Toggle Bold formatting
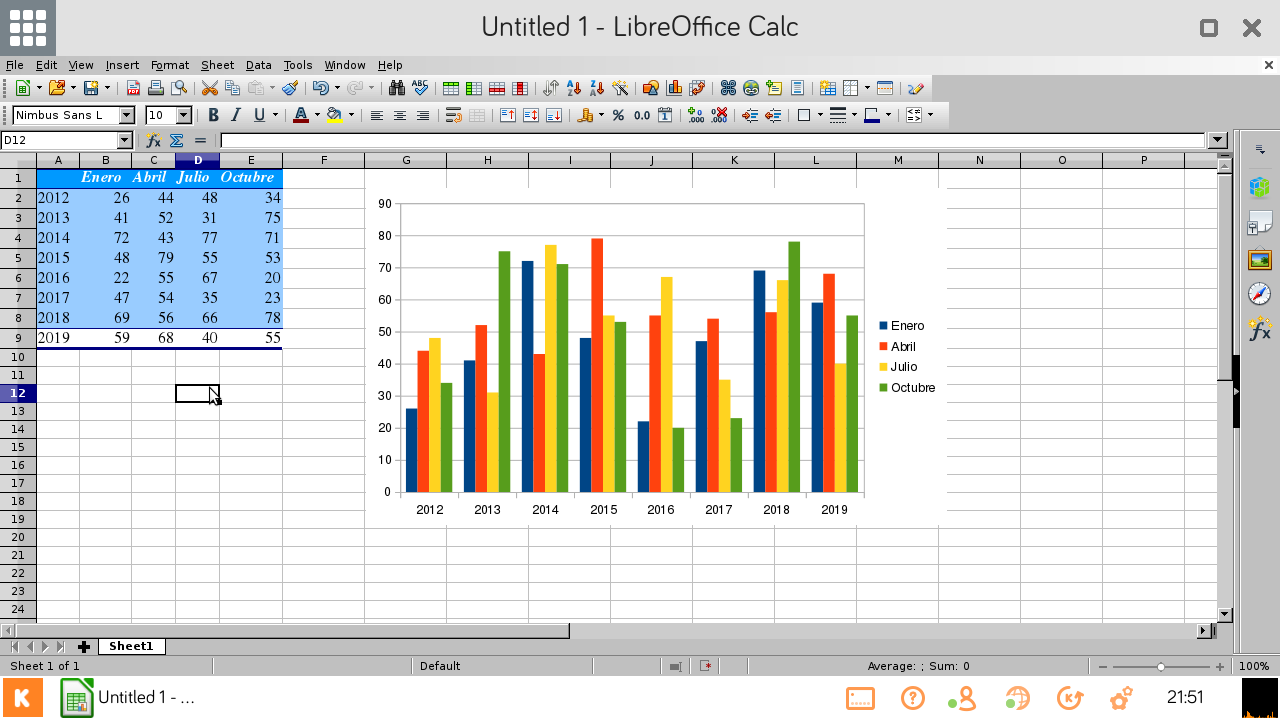This screenshot has height=720, width=1280. click(x=213, y=115)
